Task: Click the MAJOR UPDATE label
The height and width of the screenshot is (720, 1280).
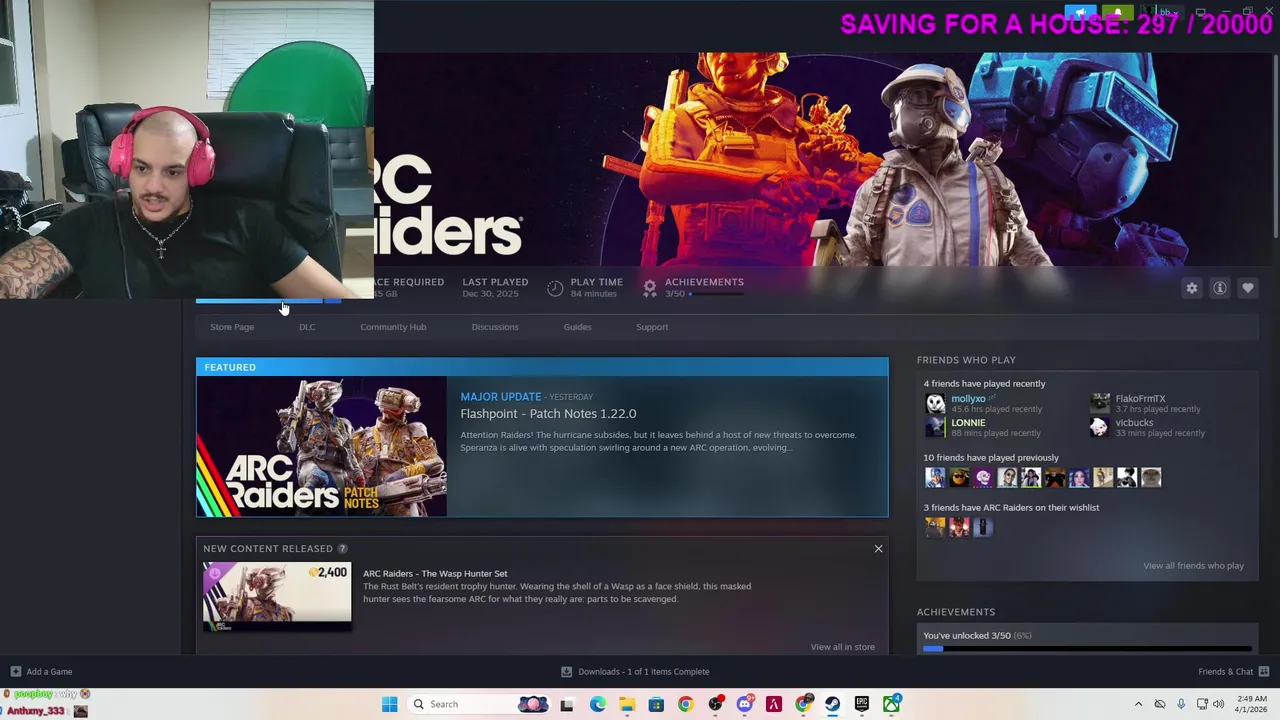Action: [500, 397]
